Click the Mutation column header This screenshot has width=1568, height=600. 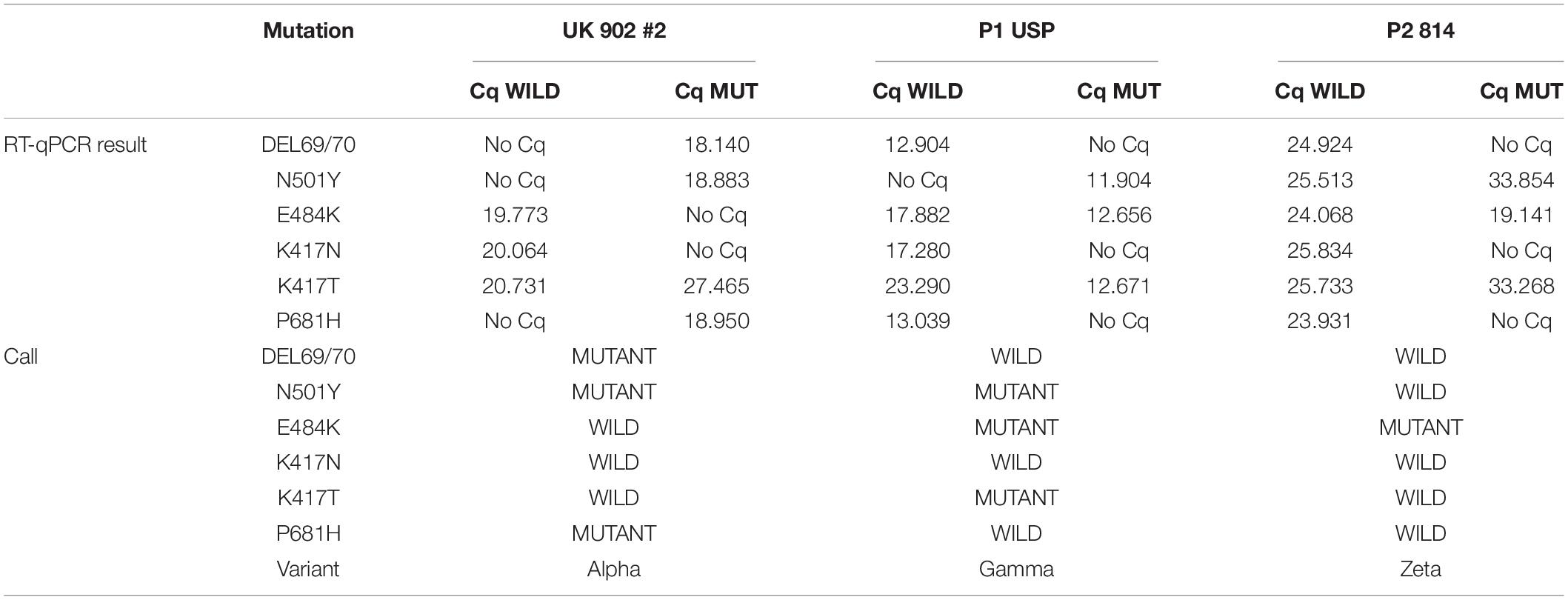308,30
